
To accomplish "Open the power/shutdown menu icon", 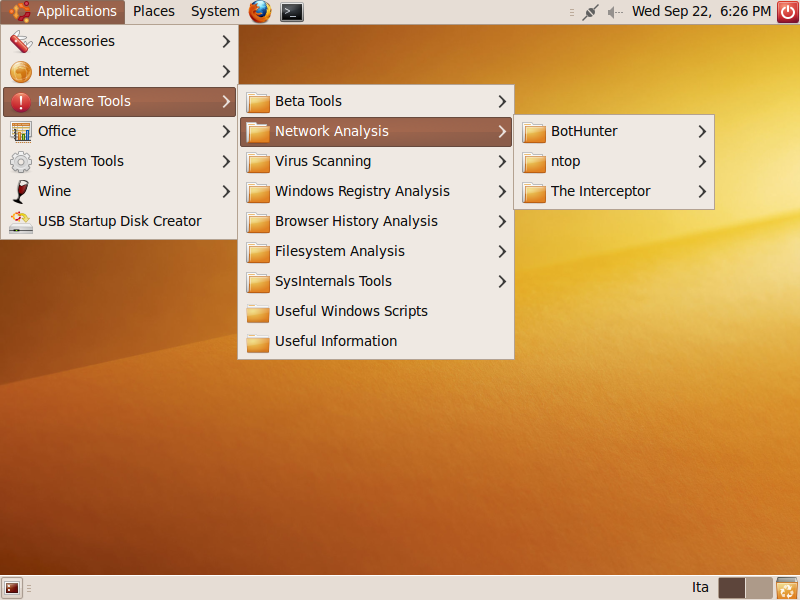I will pyautogui.click(x=788, y=12).
